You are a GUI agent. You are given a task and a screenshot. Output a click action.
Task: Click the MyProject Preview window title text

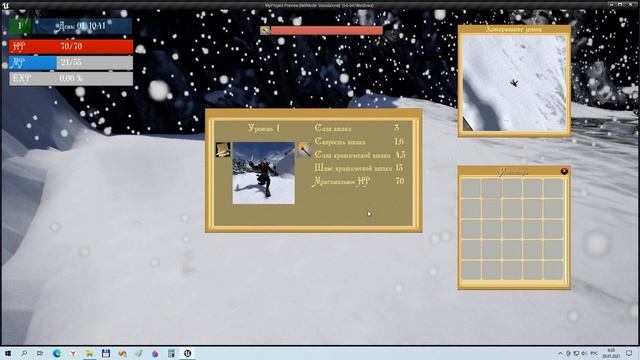click(x=319, y=5)
